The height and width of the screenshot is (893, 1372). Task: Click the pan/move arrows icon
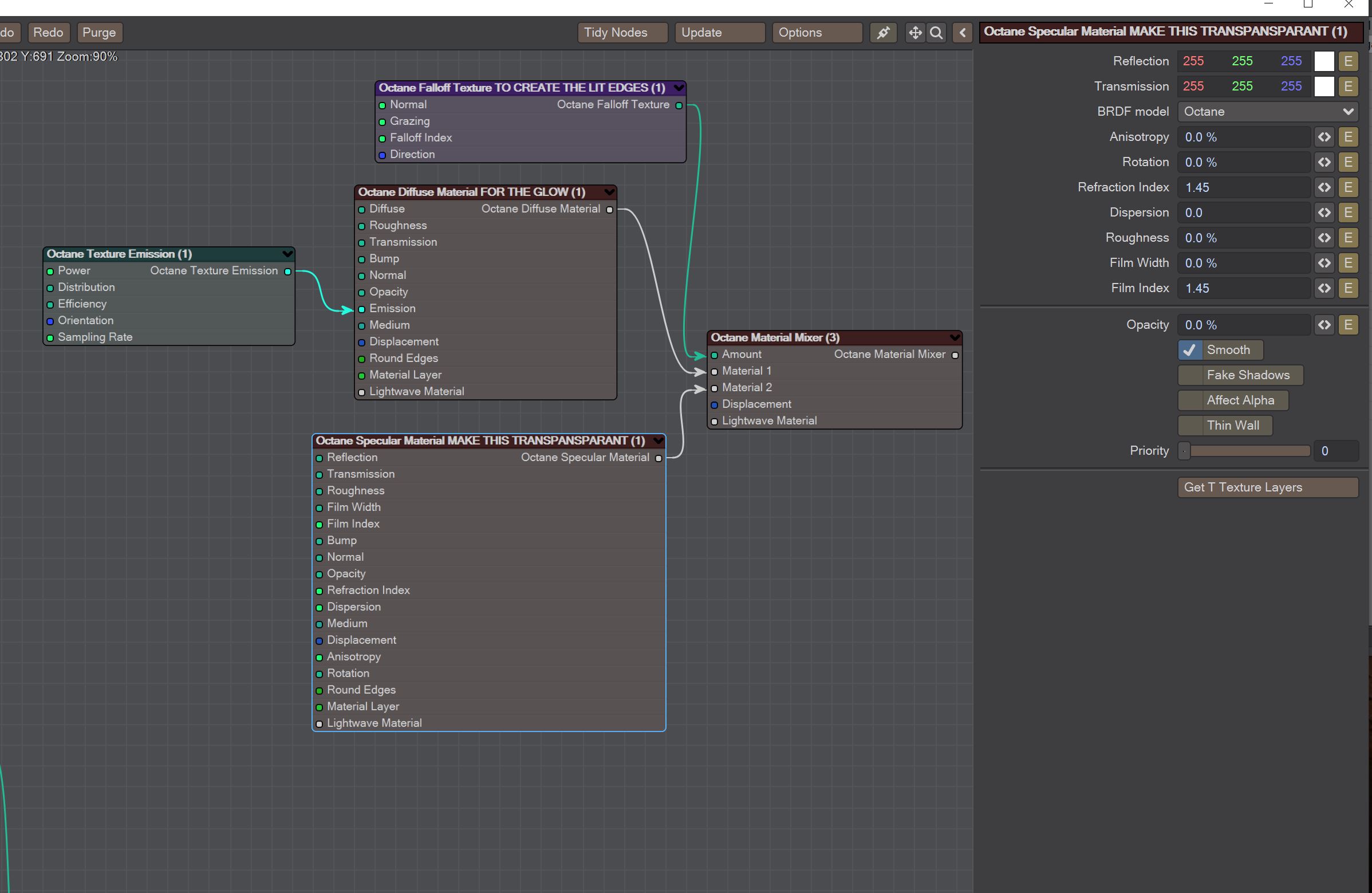coord(915,33)
